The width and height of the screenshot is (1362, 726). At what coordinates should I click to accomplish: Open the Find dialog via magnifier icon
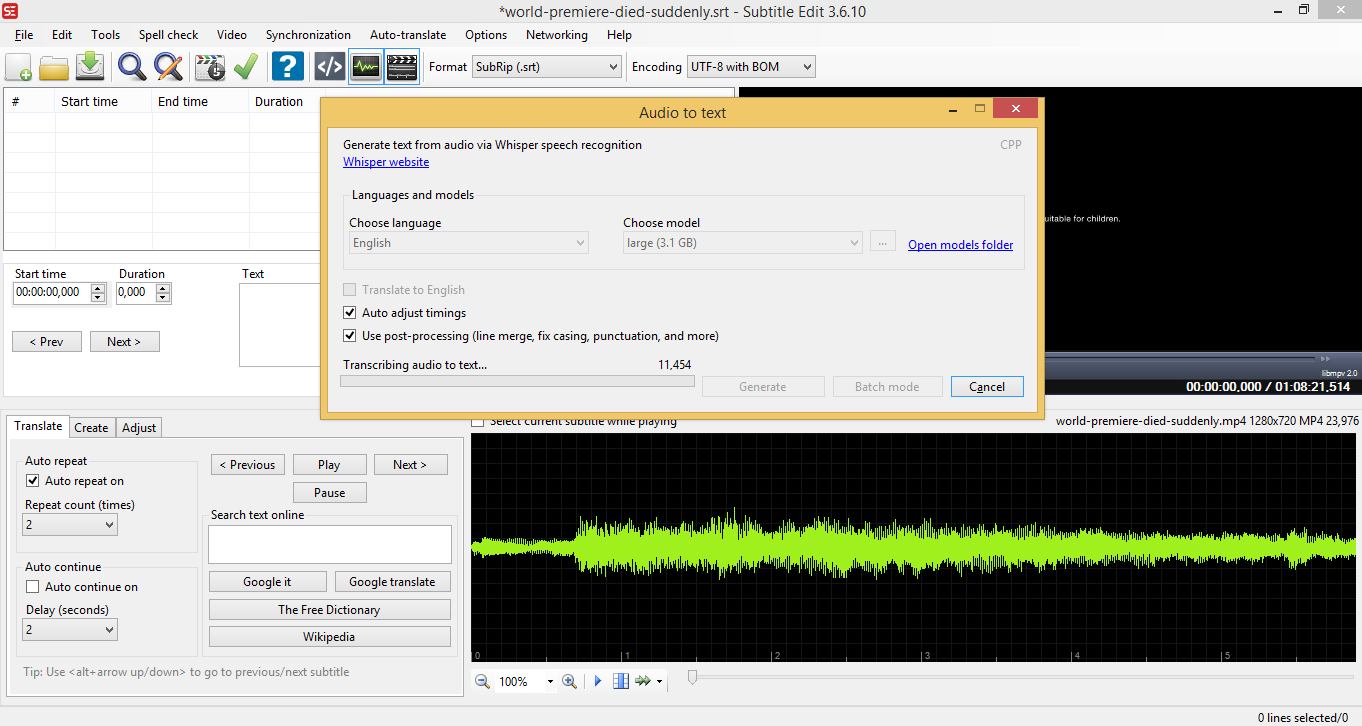(x=131, y=66)
